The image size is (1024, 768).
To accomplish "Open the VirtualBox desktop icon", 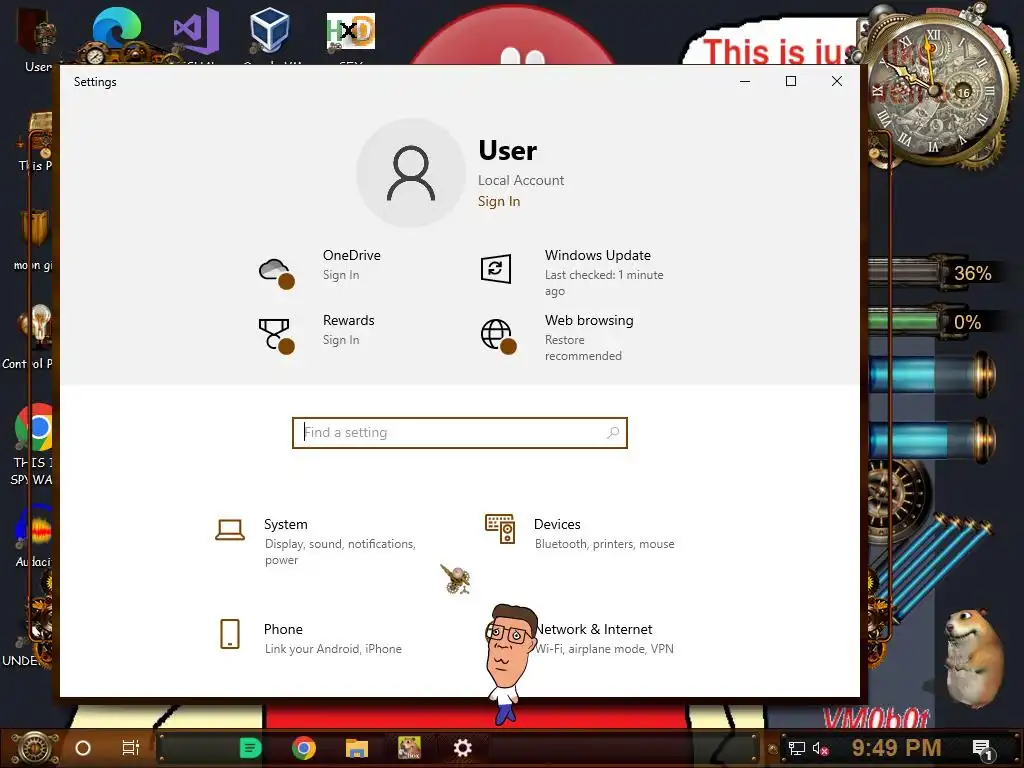I will coord(269,30).
